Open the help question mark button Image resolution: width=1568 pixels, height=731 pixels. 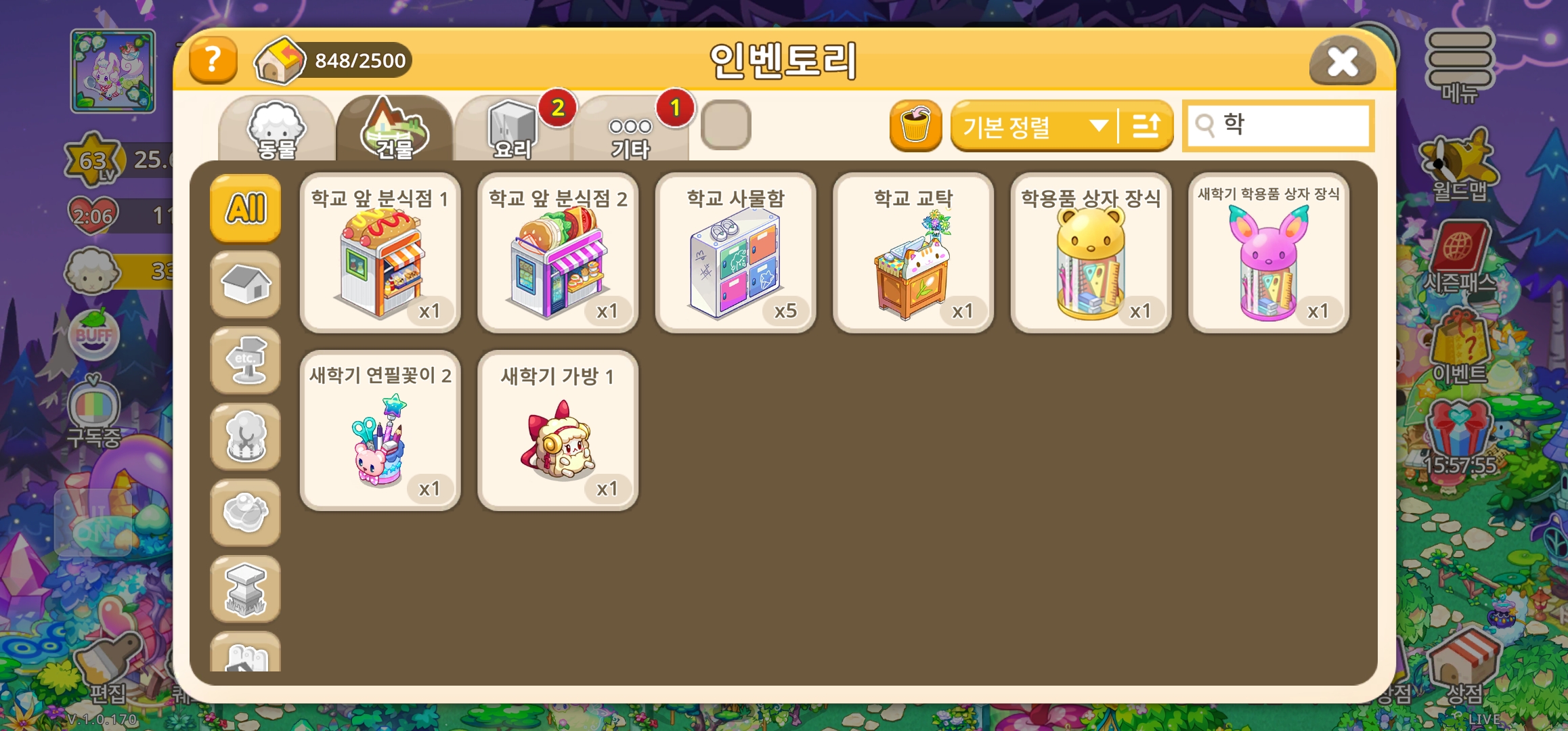(213, 60)
